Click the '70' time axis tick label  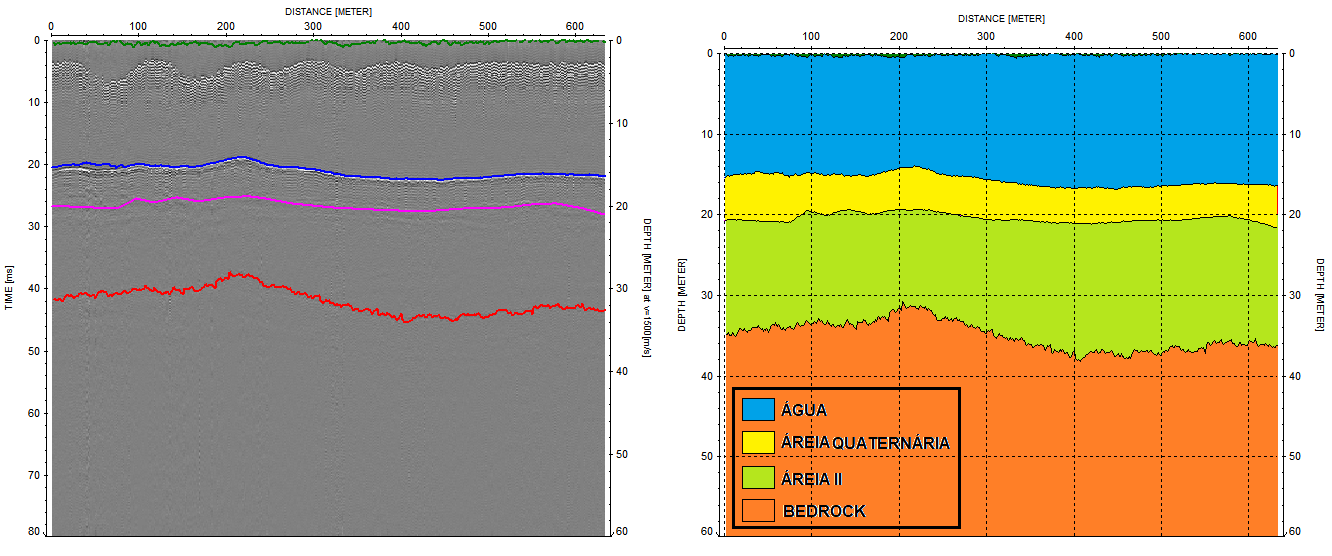(x=33, y=474)
